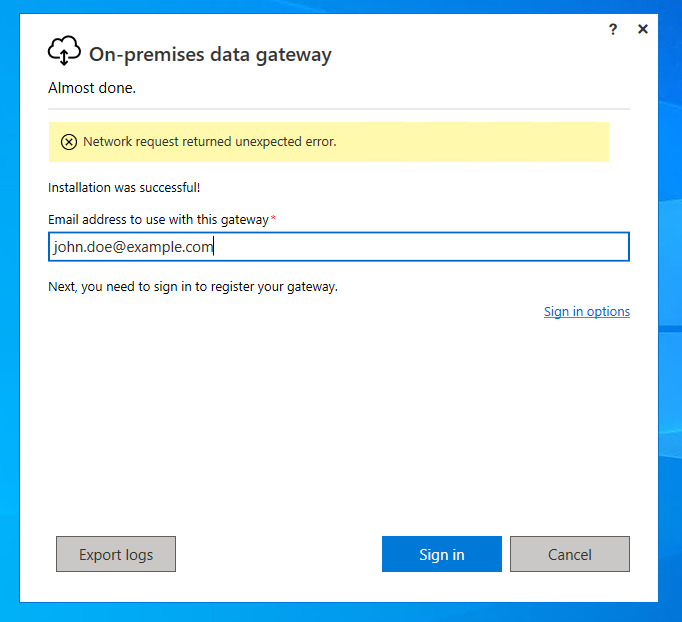Click the red required-field asterisk
This screenshot has width=682, height=622.
pyautogui.click(x=273, y=218)
